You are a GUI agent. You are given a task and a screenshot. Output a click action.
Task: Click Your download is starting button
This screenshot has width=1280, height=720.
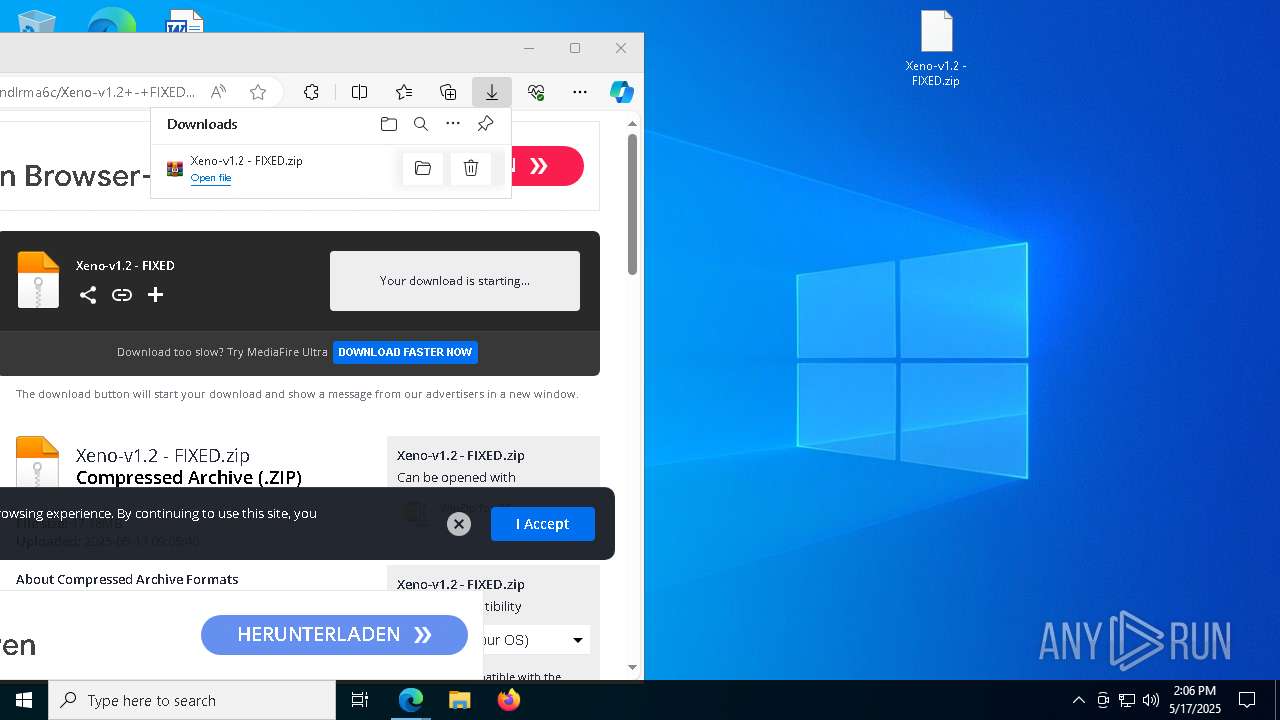[455, 281]
